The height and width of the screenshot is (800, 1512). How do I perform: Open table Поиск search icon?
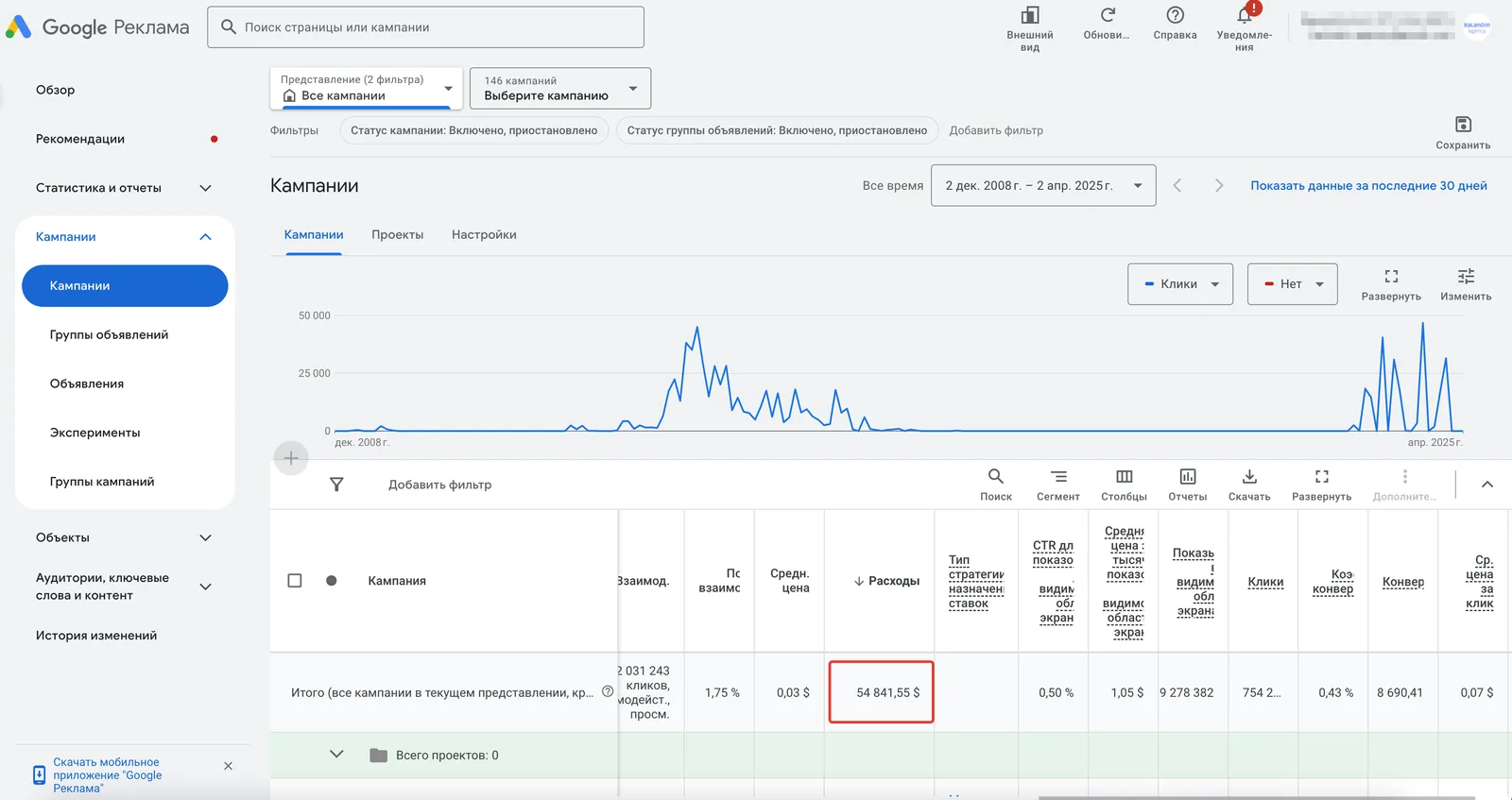click(x=996, y=476)
